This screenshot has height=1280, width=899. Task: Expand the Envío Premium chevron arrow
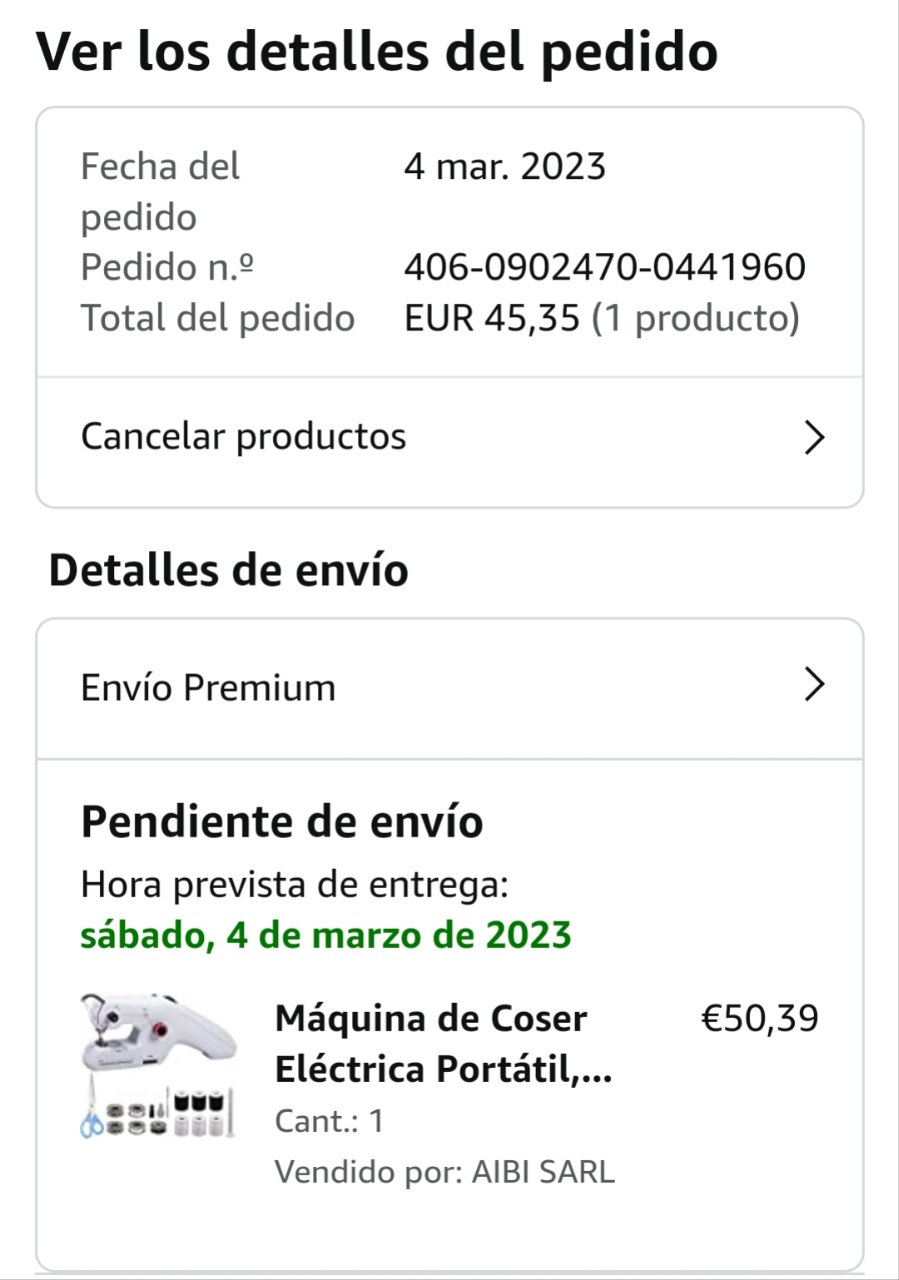pyautogui.click(x=815, y=686)
